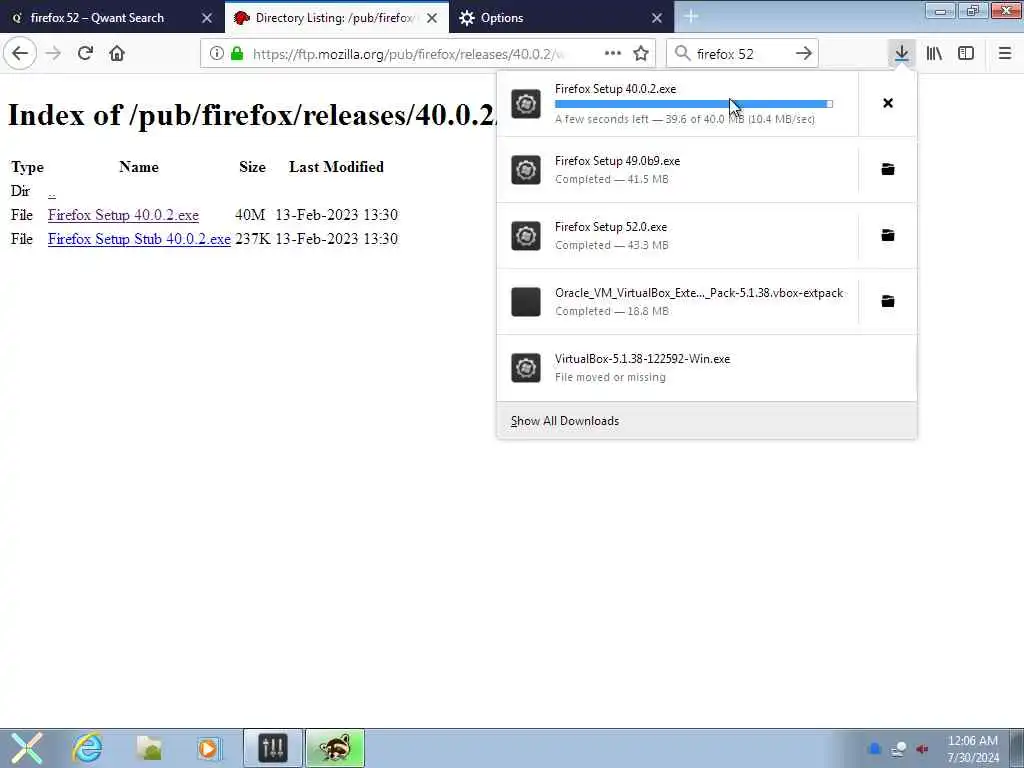Screen dimensions: 1024x768
Task: Click the system tray volume icon
Action: (922, 749)
